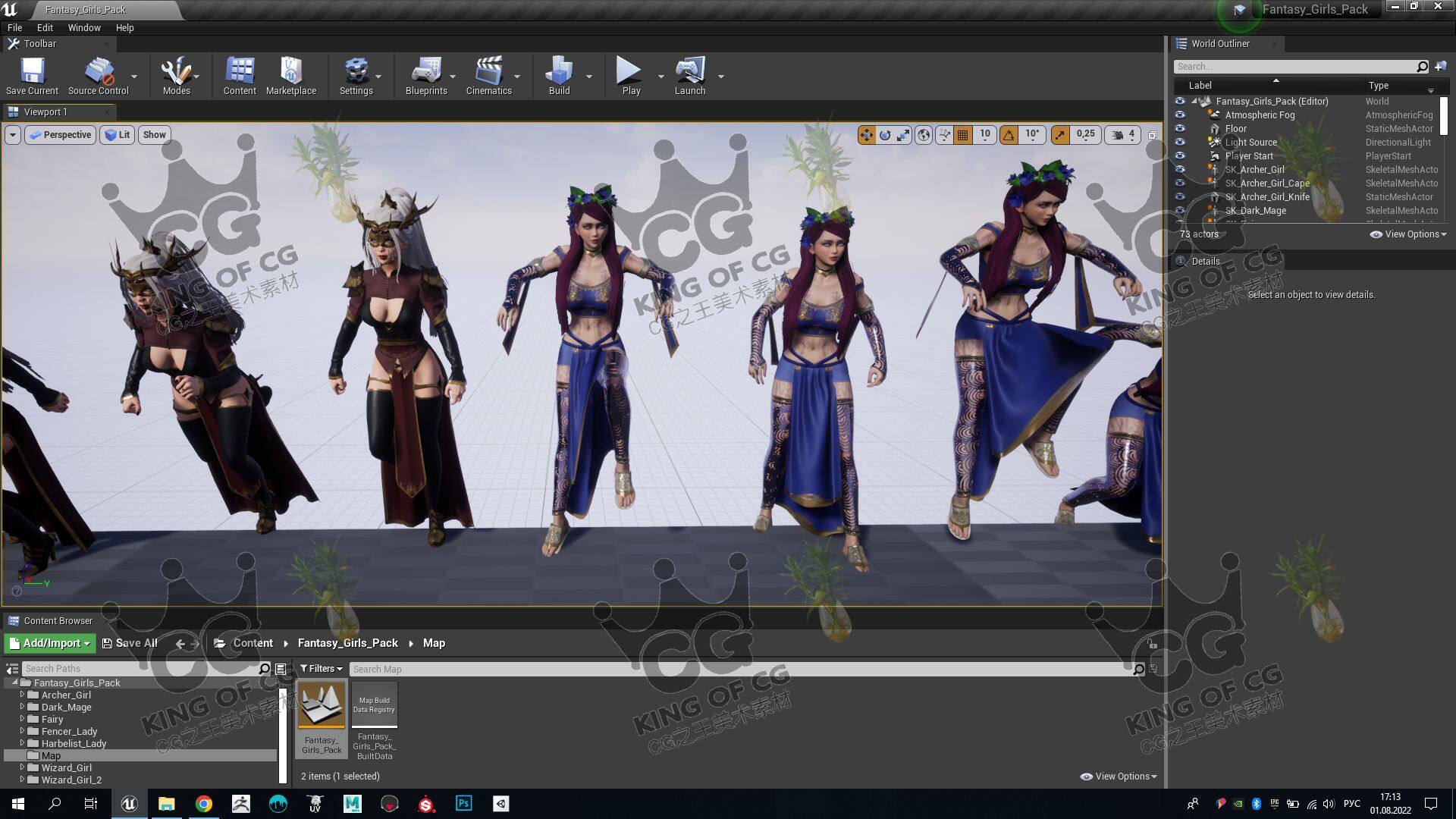Open the Window menu
This screenshot has width=1456, height=819.
pyautogui.click(x=83, y=27)
